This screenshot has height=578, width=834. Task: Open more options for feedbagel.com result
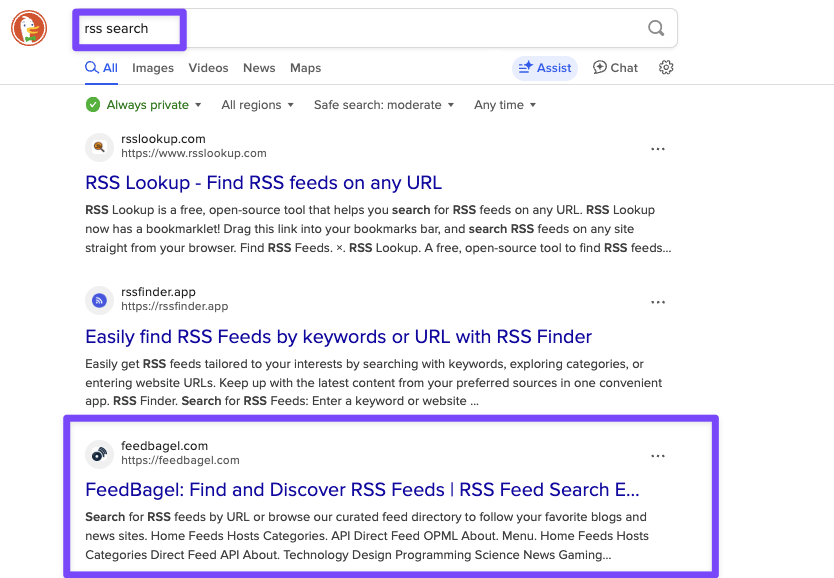click(x=658, y=456)
